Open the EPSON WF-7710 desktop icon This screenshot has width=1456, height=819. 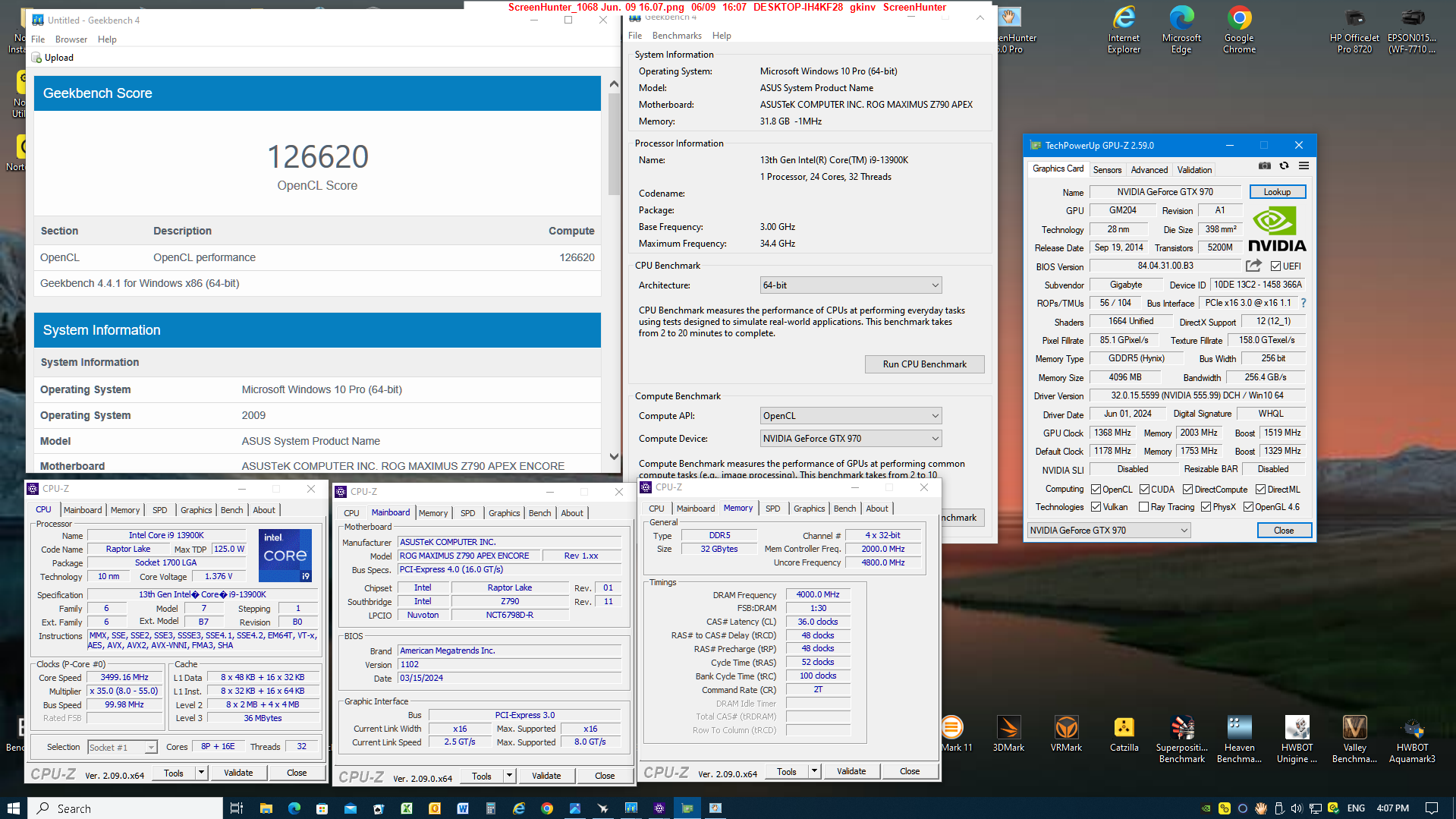pos(1412,30)
